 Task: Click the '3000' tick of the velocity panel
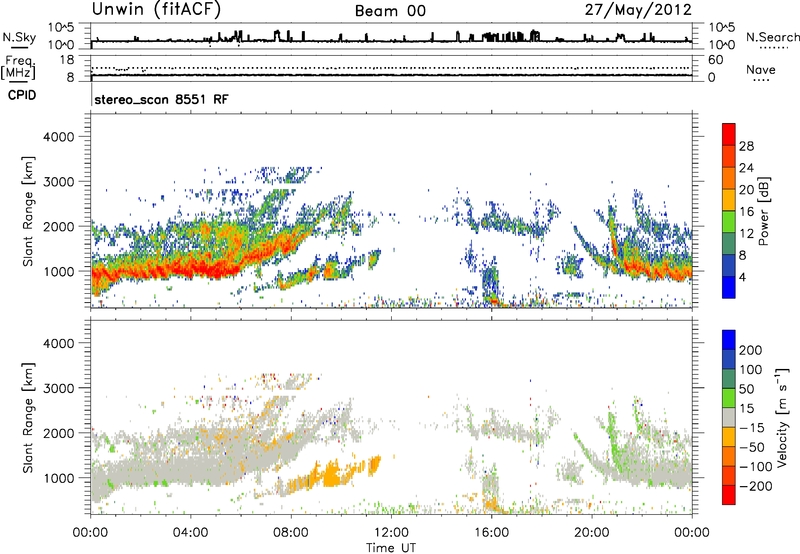pos(58,388)
